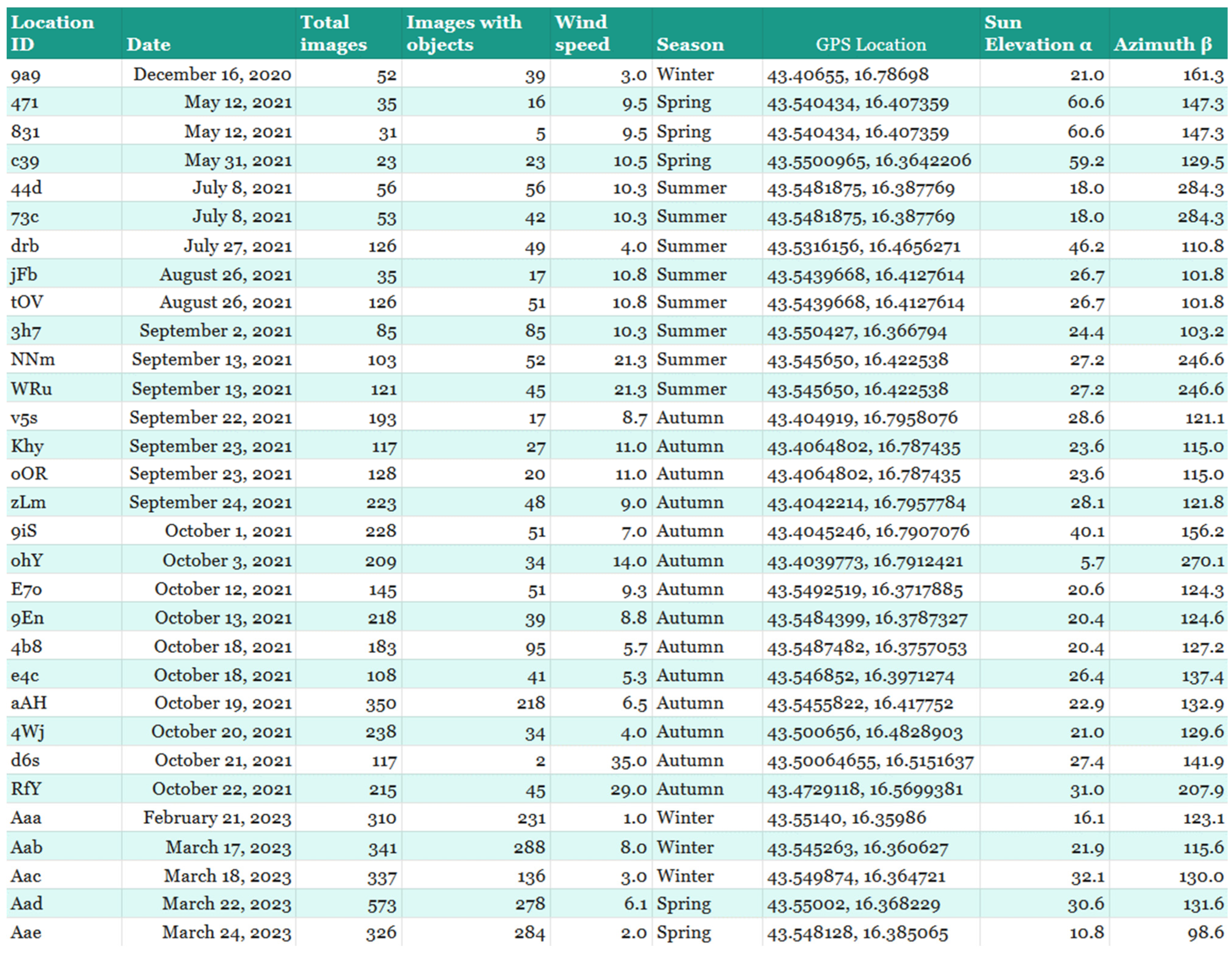Select location ID cell aAH

pos(29,703)
